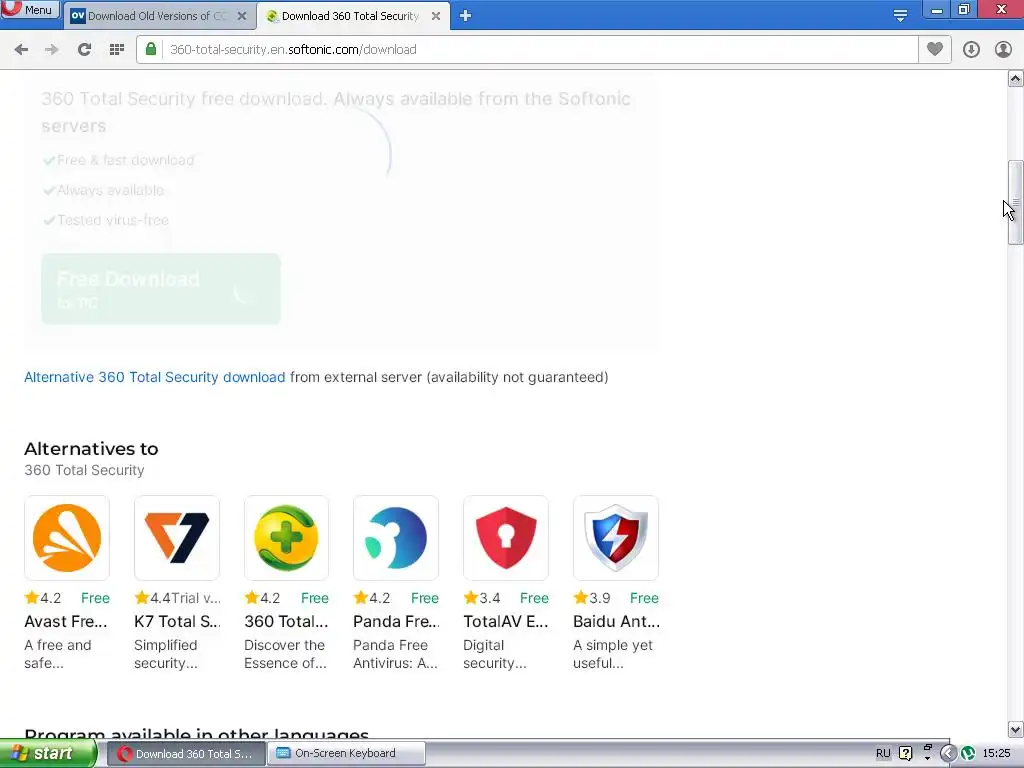Expand hidden tray icons arrow
The height and width of the screenshot is (768, 1024).
pyautogui.click(x=948, y=753)
